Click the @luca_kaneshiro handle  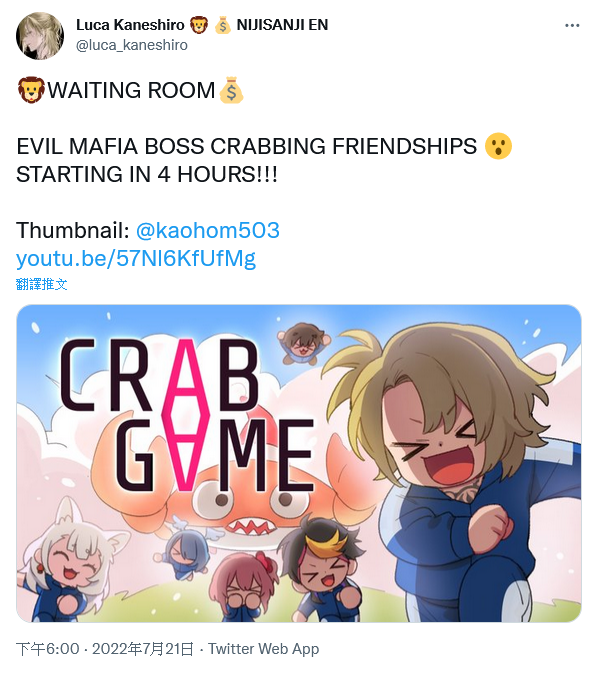click(x=132, y=45)
